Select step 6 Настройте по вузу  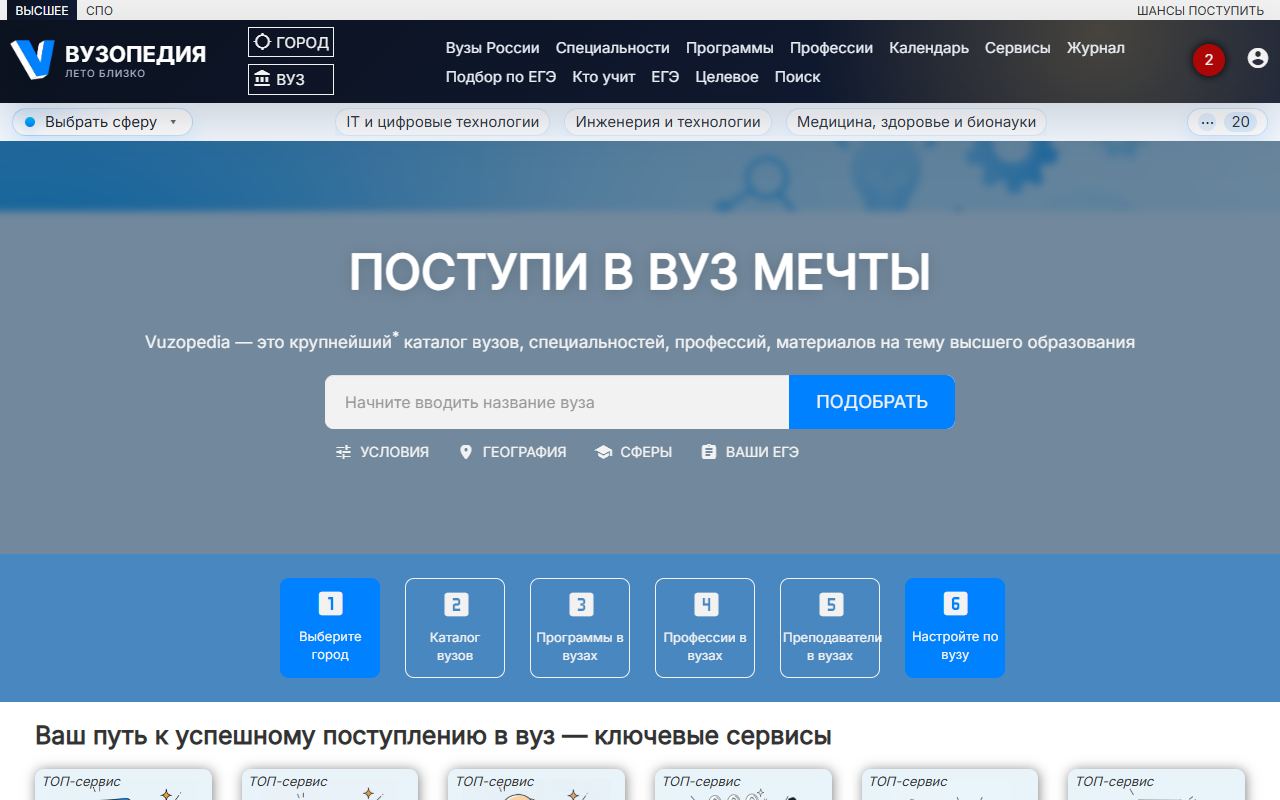(x=955, y=628)
